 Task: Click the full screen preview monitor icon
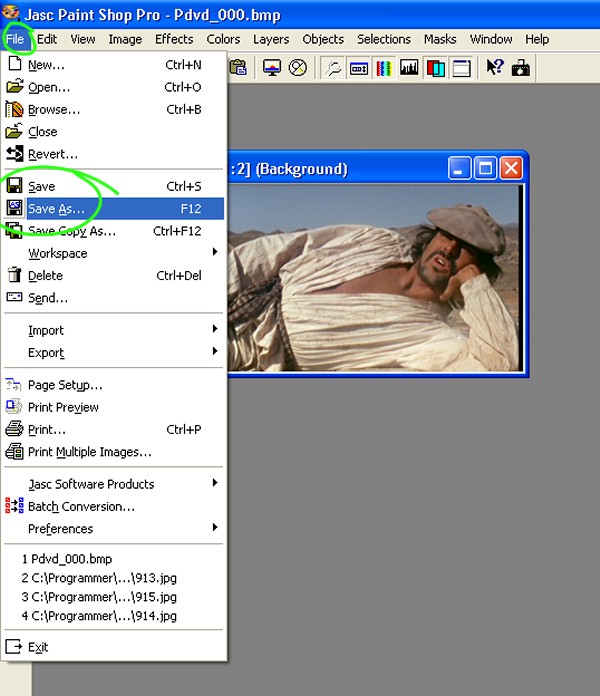(271, 68)
